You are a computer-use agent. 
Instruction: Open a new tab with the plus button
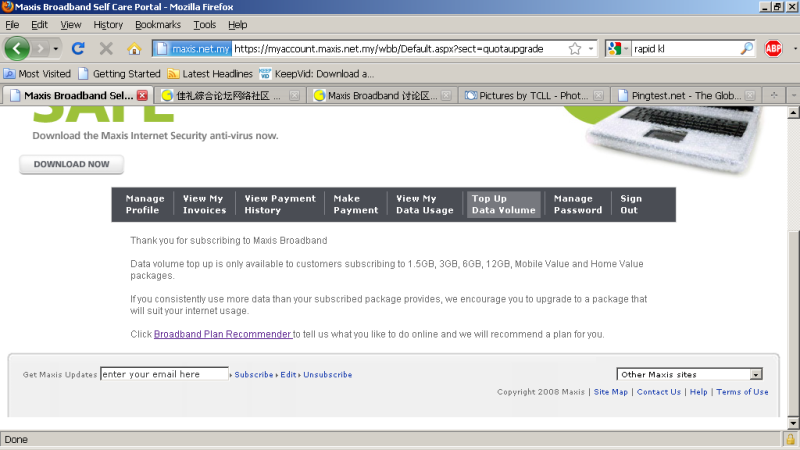point(774,95)
